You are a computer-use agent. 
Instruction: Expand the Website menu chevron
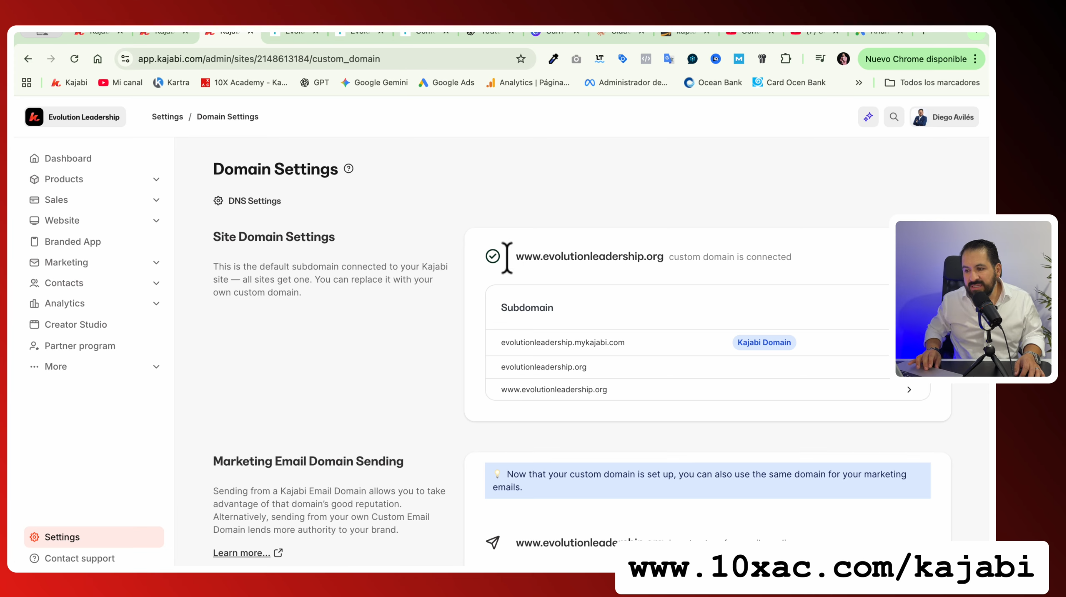coord(156,221)
